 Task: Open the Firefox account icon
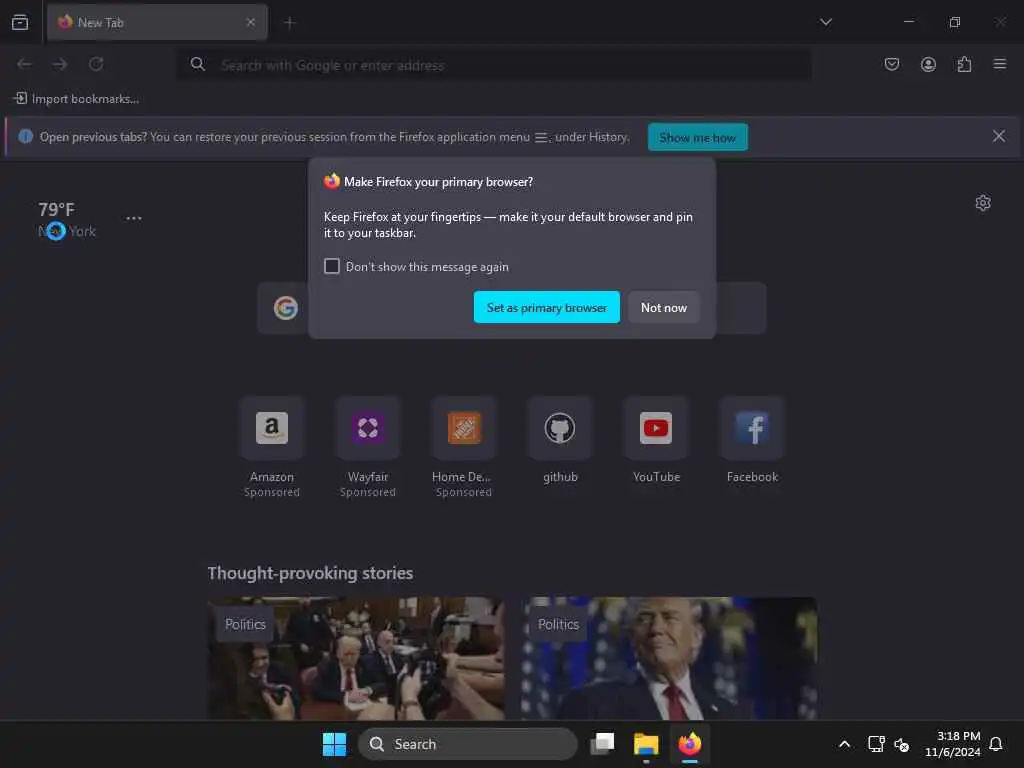pos(928,64)
